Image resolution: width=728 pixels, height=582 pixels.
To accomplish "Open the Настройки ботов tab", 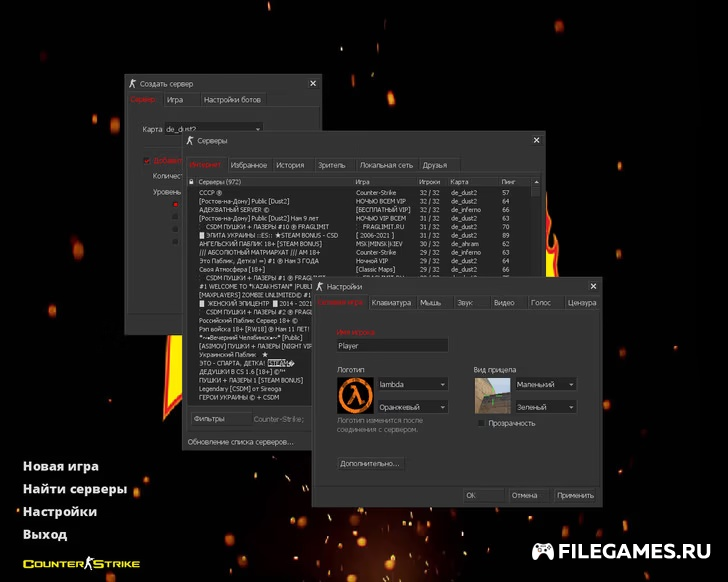I will pyautogui.click(x=232, y=100).
